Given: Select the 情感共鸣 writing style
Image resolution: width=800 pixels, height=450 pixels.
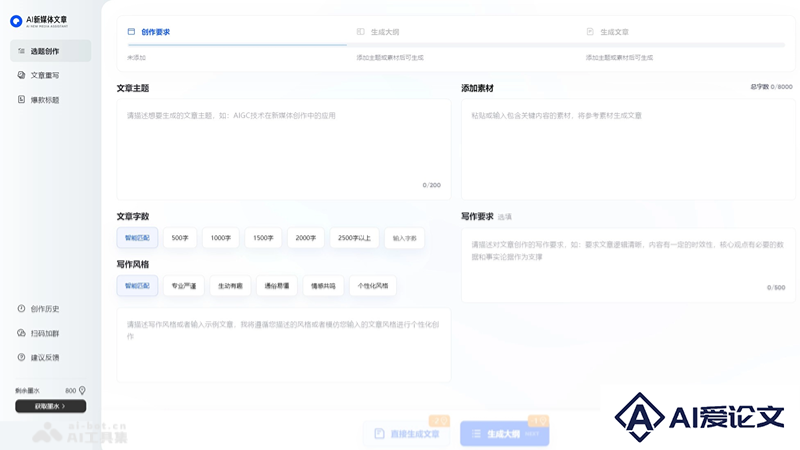Looking at the screenshot, I should pos(323,286).
